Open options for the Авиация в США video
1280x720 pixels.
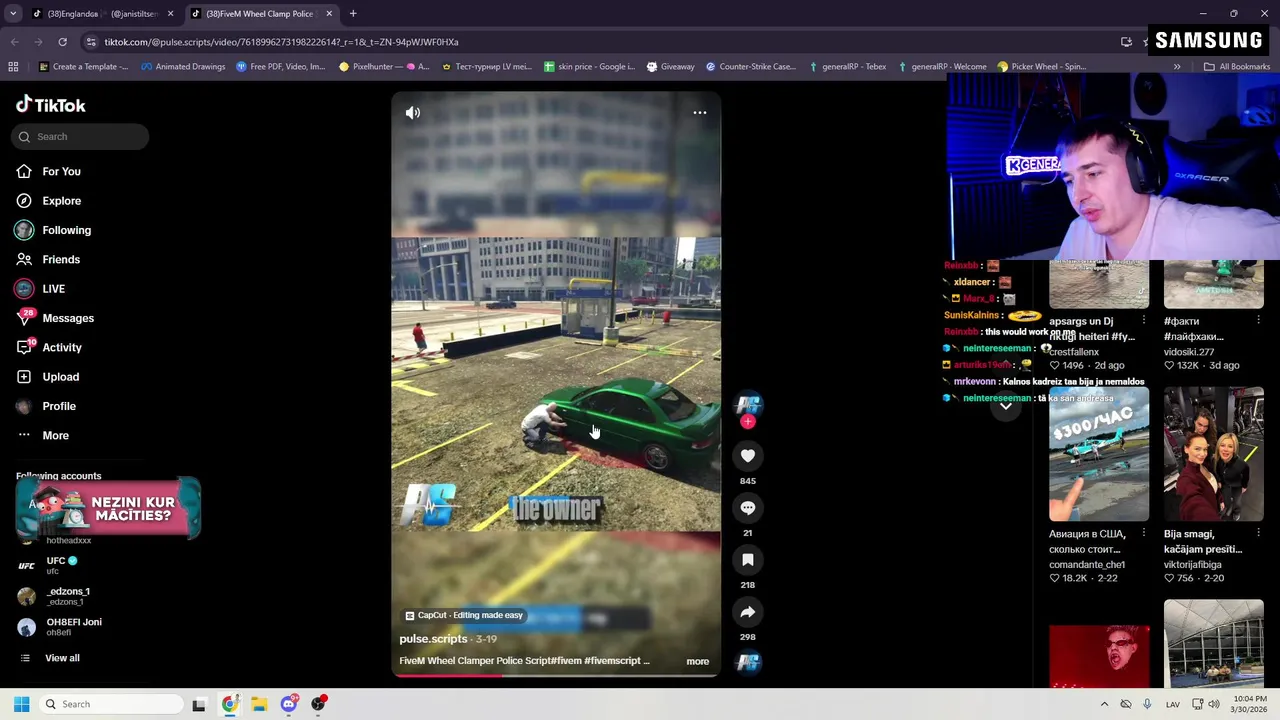[1143, 534]
